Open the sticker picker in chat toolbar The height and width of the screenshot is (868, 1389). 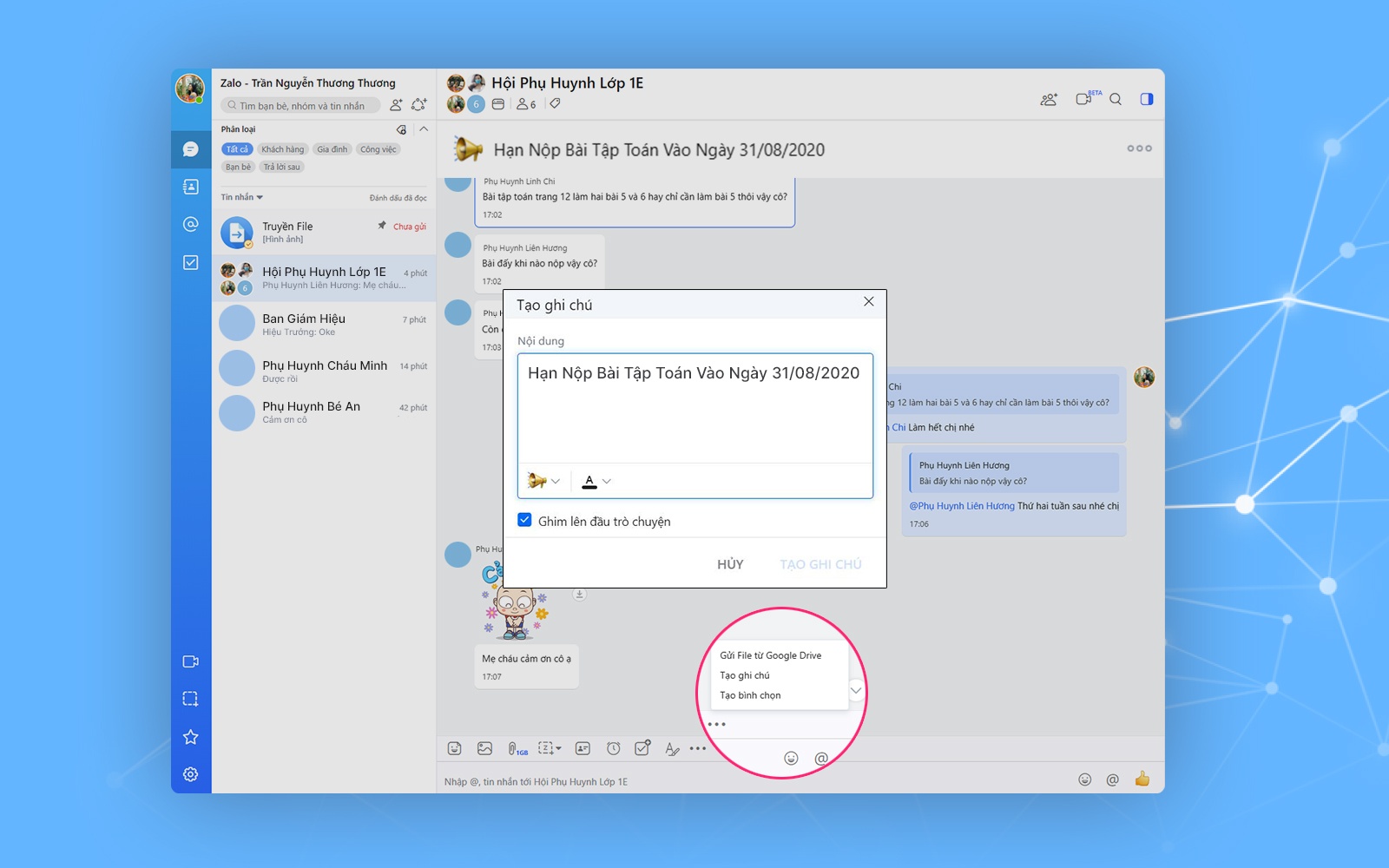454,748
